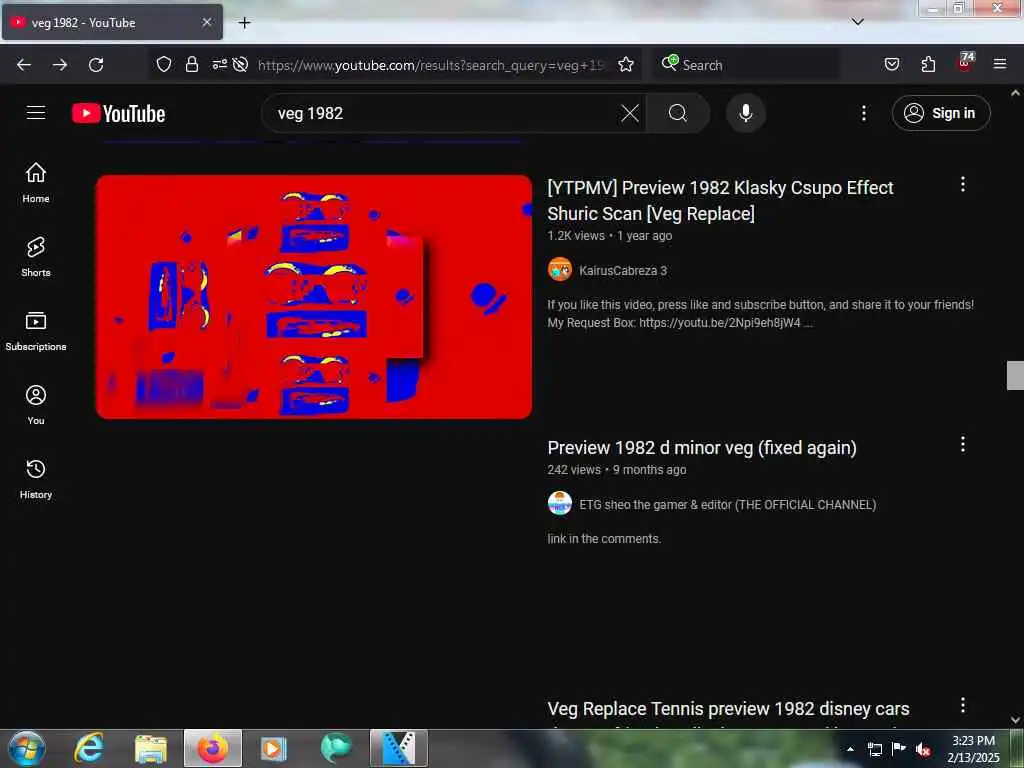Open YouTube settings three-dot menu
Image resolution: width=1024 pixels, height=768 pixels.
pyautogui.click(x=863, y=113)
